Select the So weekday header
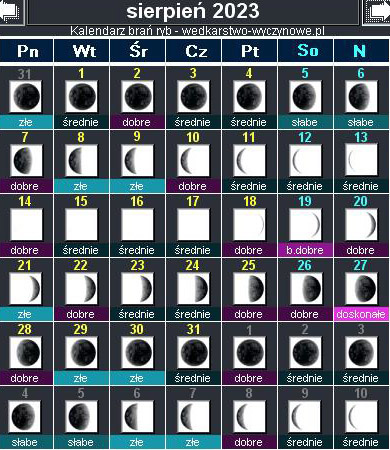 coord(305,51)
